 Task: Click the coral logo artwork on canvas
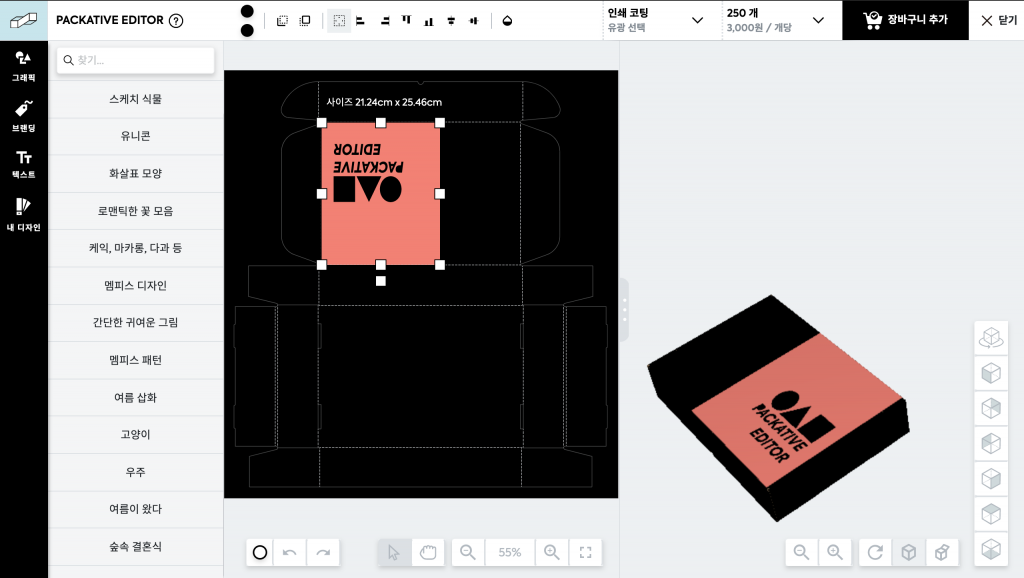pos(381,194)
